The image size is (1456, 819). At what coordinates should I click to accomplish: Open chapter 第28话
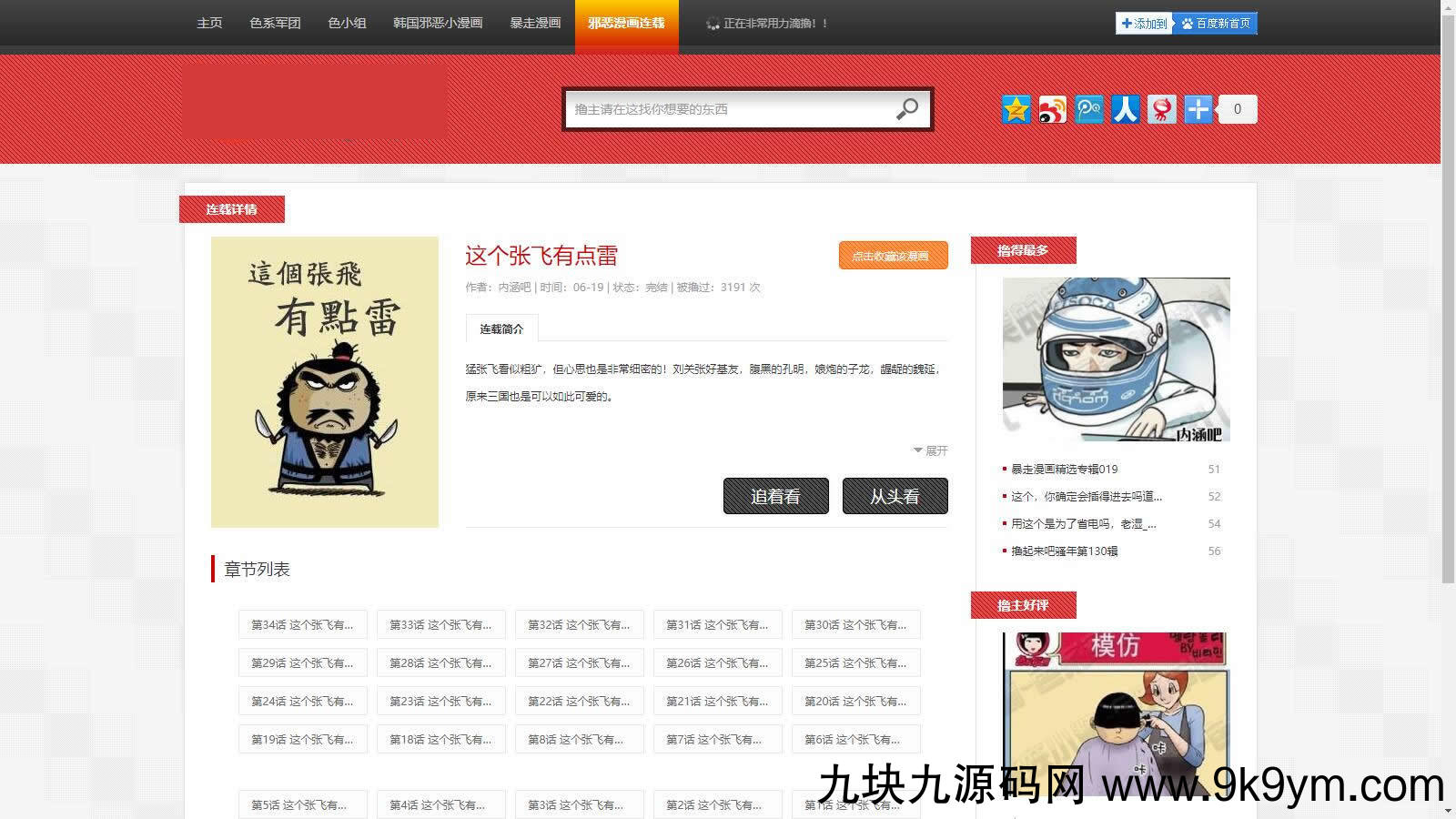[441, 663]
